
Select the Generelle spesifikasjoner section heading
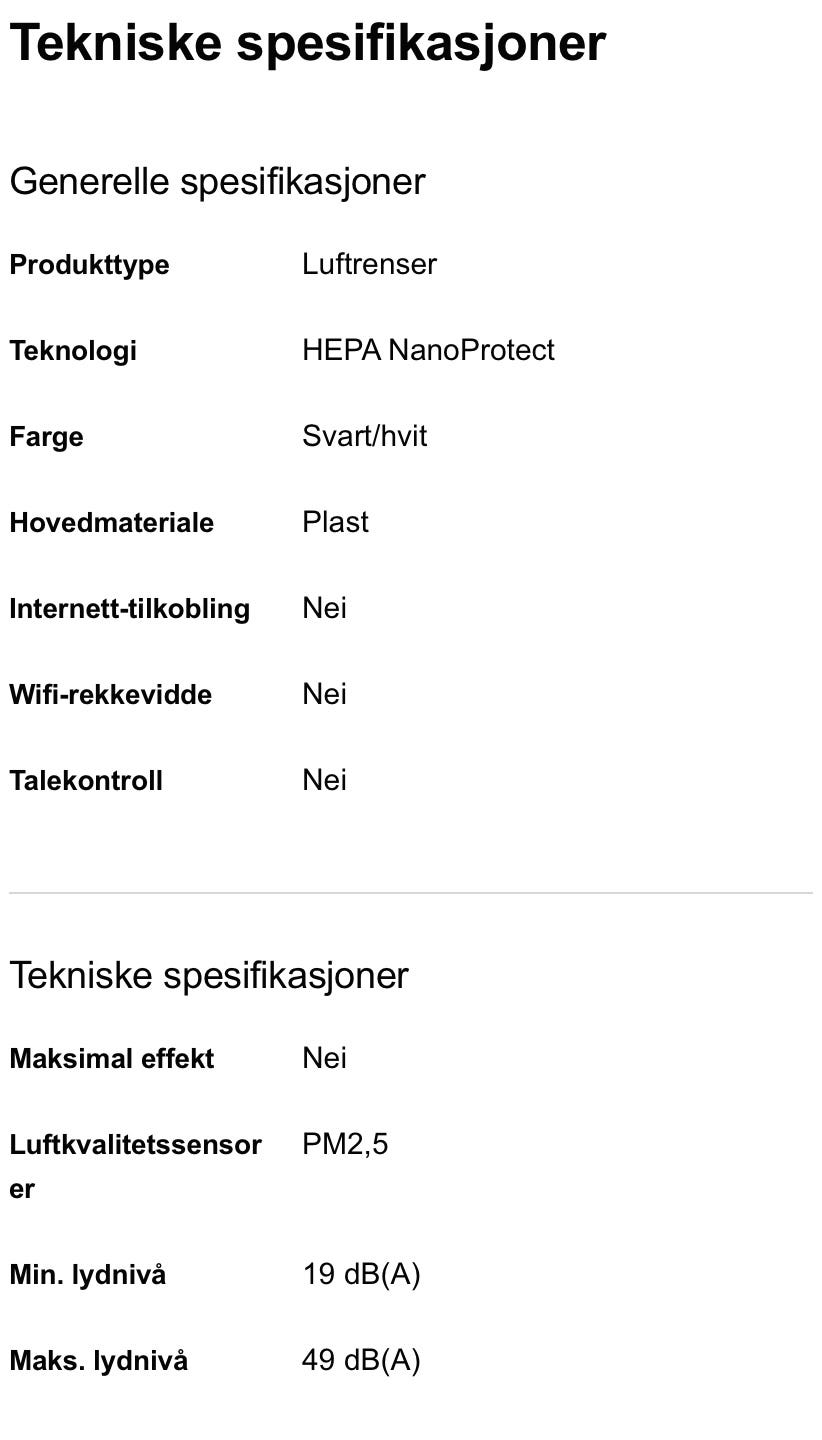click(217, 181)
